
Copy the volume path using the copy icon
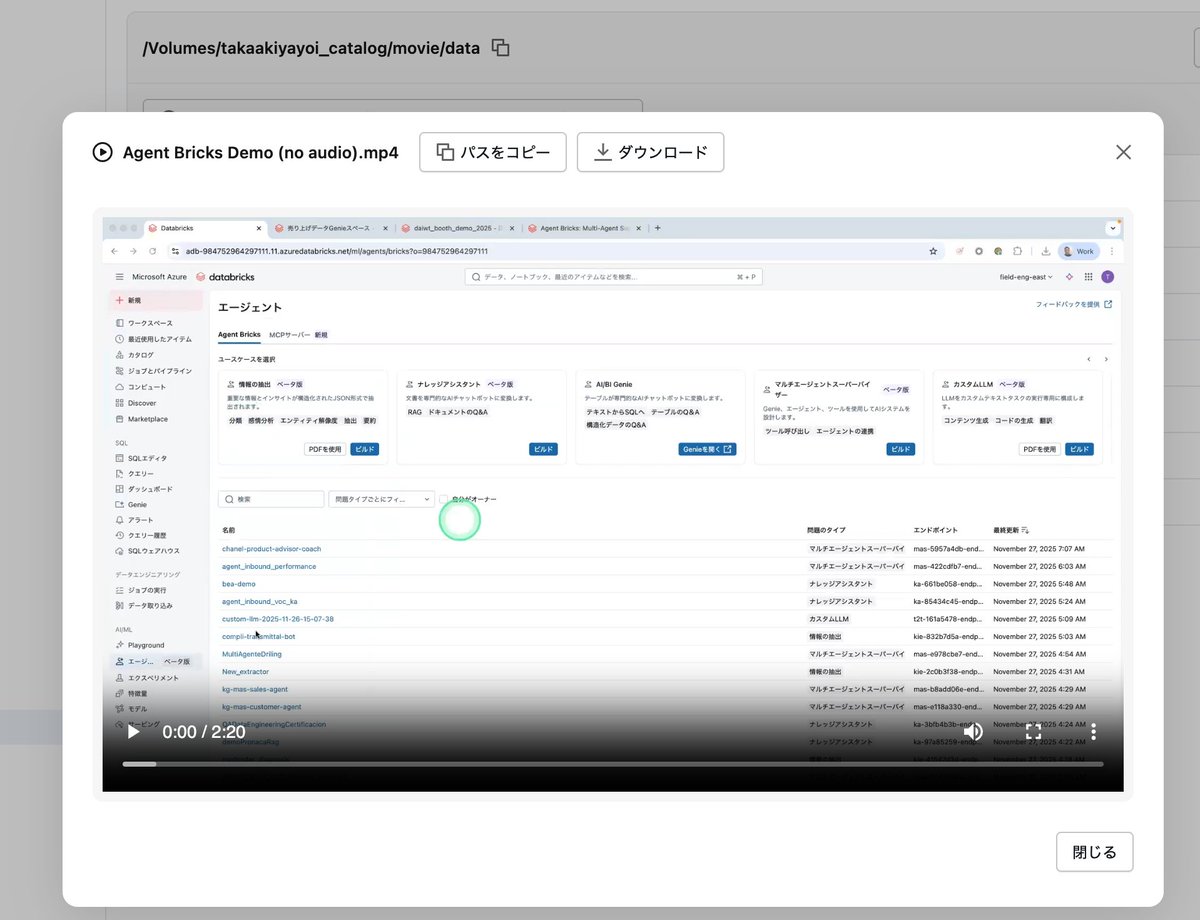tap(501, 47)
